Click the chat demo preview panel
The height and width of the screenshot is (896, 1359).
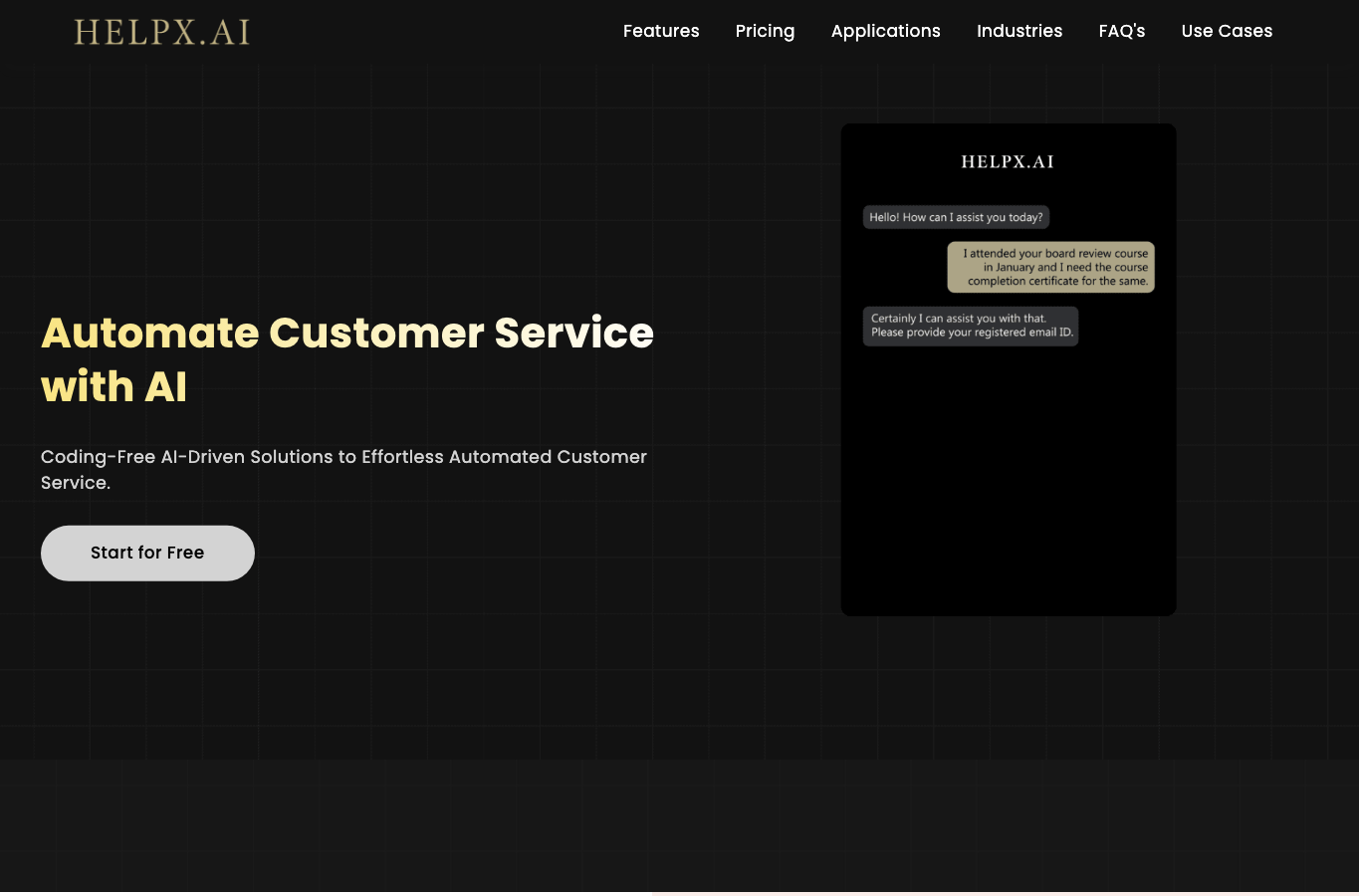(1009, 369)
